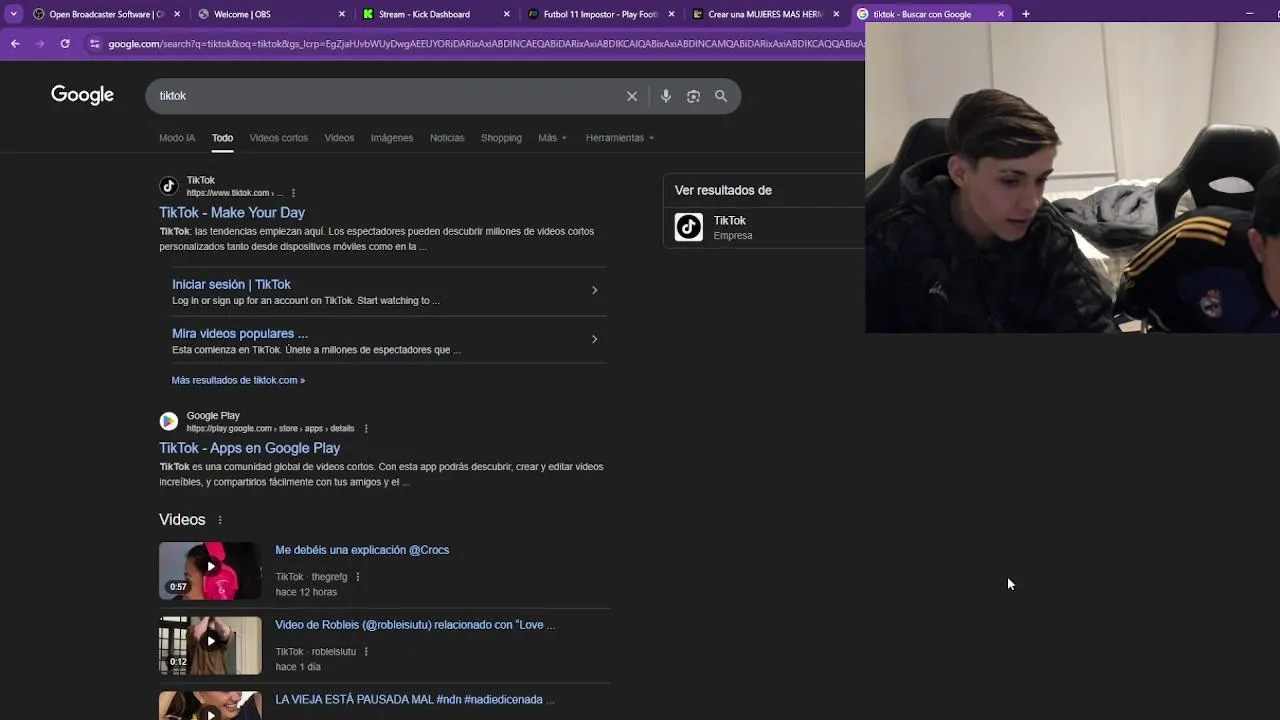The height and width of the screenshot is (720, 1280).
Task: Play the Crocs video thumbnail
Action: [210, 571]
